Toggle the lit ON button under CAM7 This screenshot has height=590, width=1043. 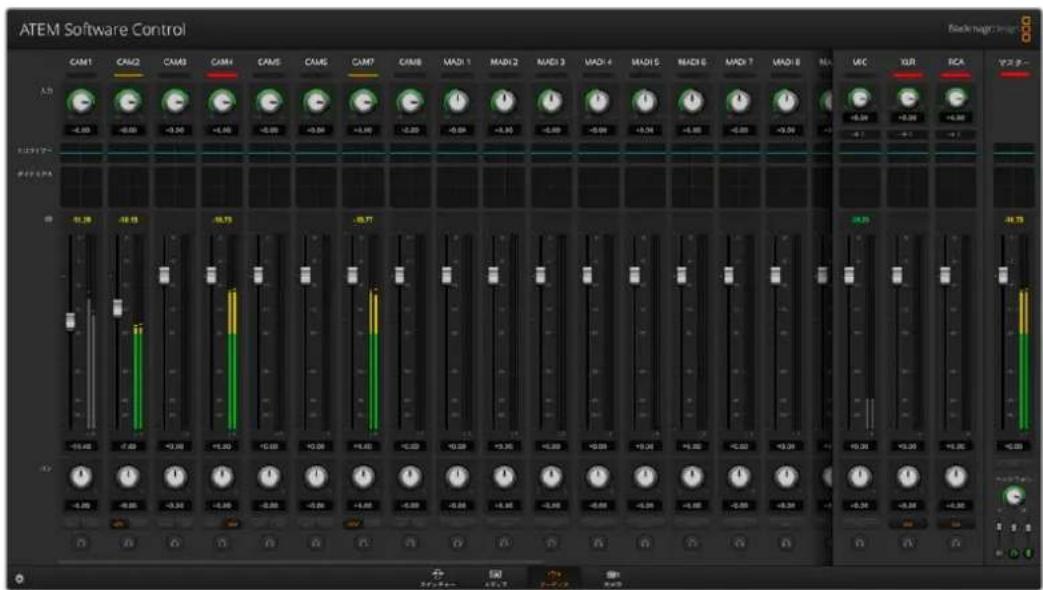[354, 524]
